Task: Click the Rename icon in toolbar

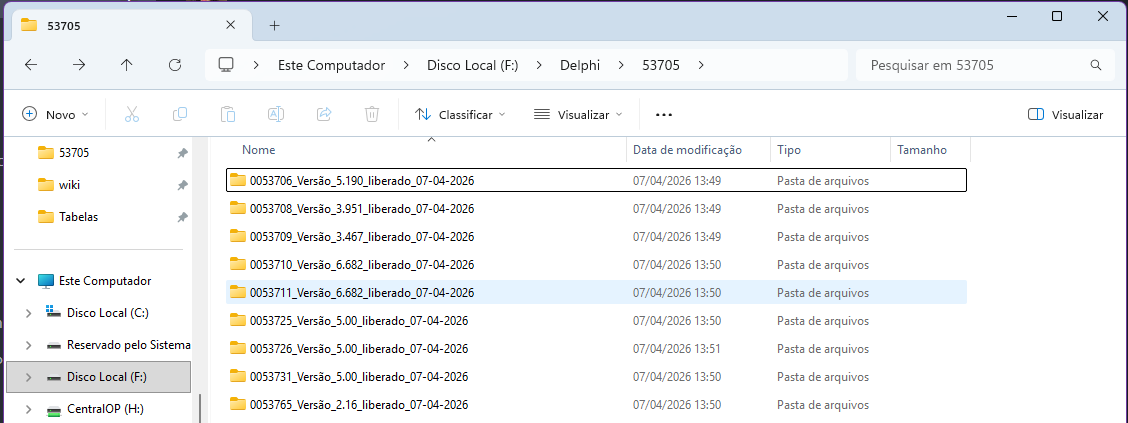Action: 276,114
